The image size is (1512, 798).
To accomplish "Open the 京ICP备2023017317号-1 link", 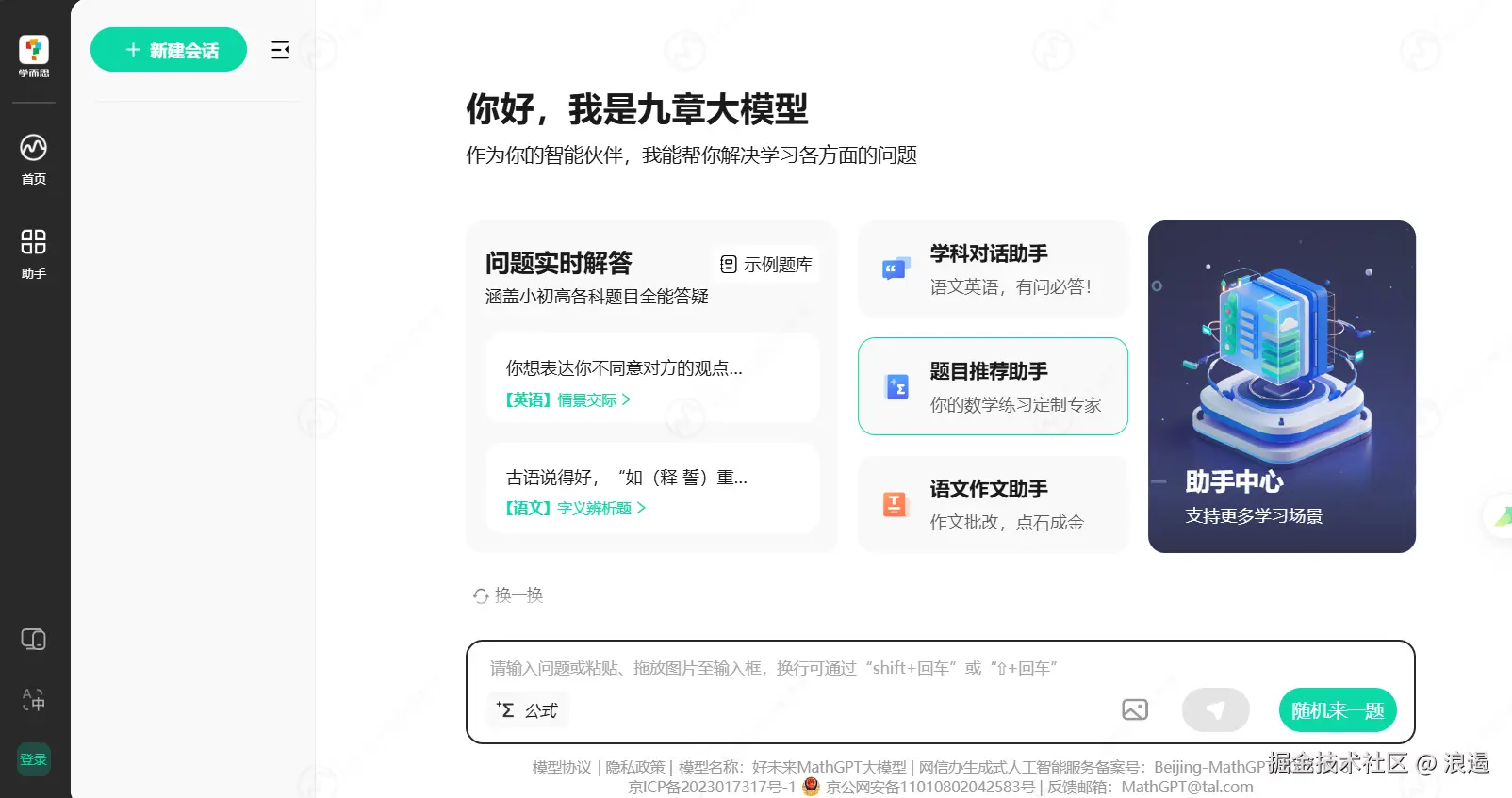I will click(712, 787).
